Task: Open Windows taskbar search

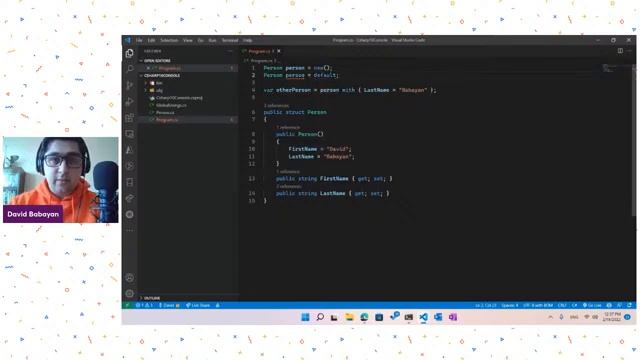Action: click(320, 317)
